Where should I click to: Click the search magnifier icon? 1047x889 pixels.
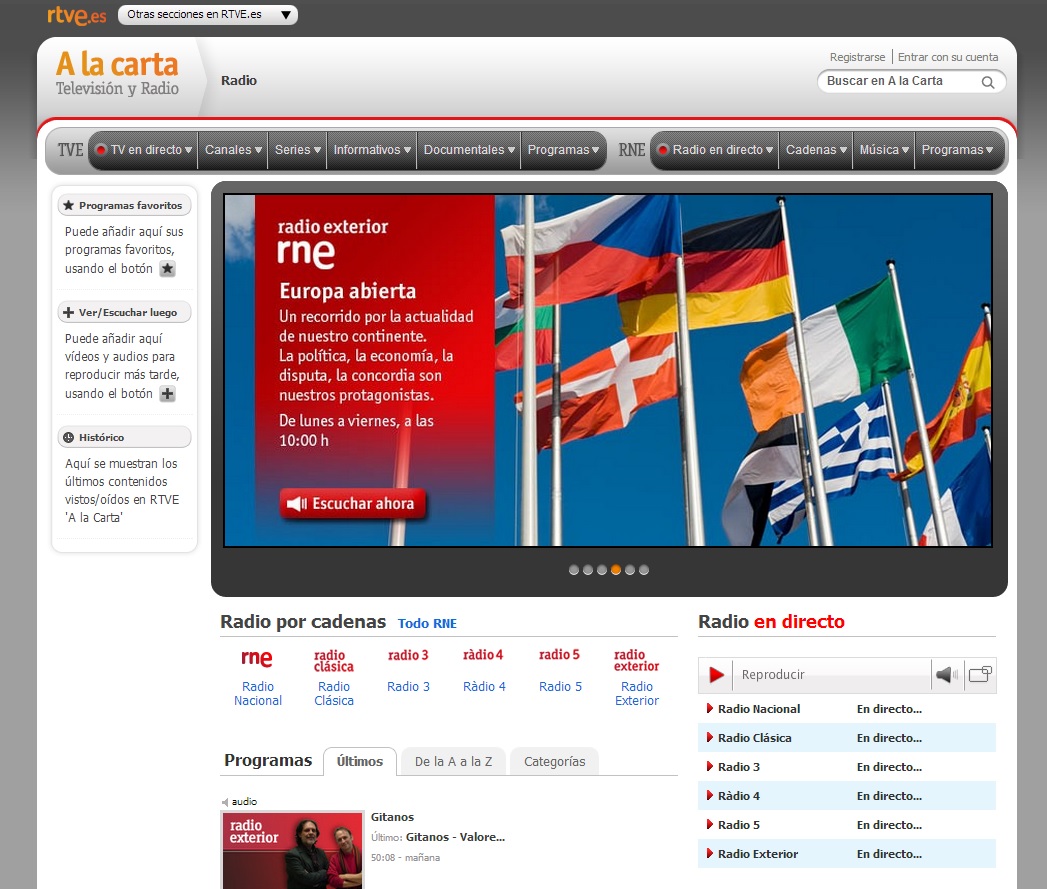pos(988,82)
